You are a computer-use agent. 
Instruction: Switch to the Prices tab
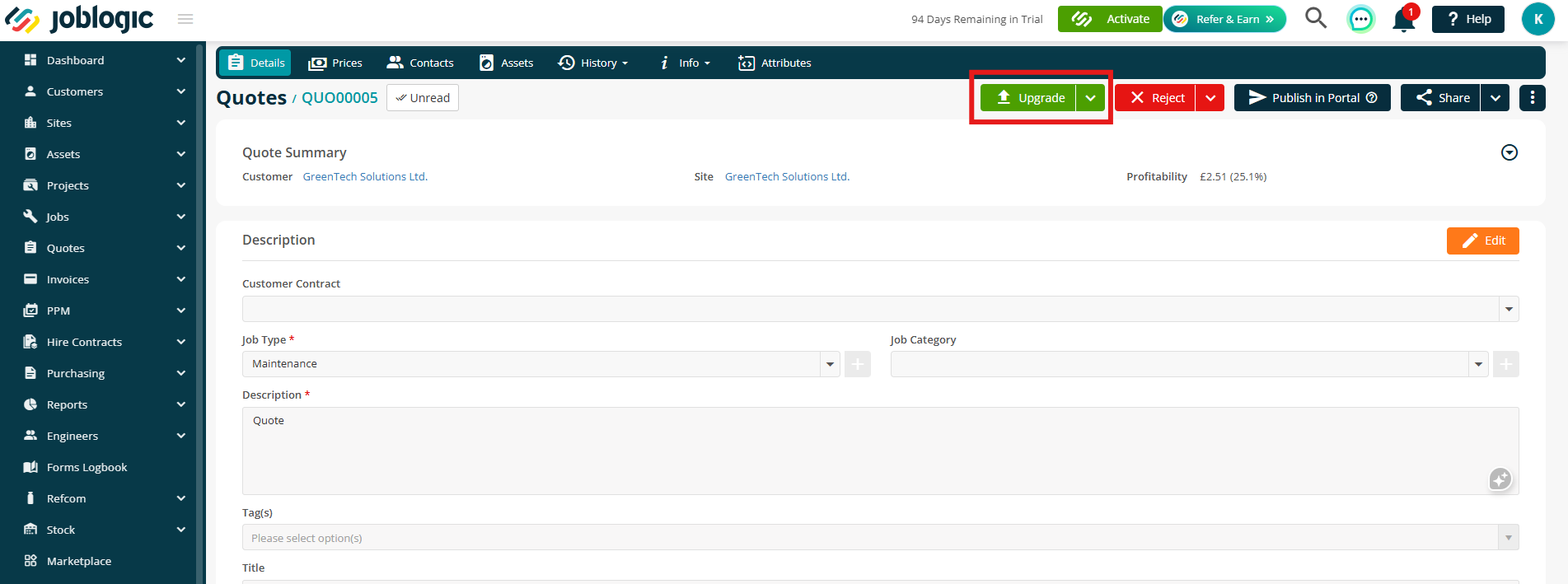point(335,63)
